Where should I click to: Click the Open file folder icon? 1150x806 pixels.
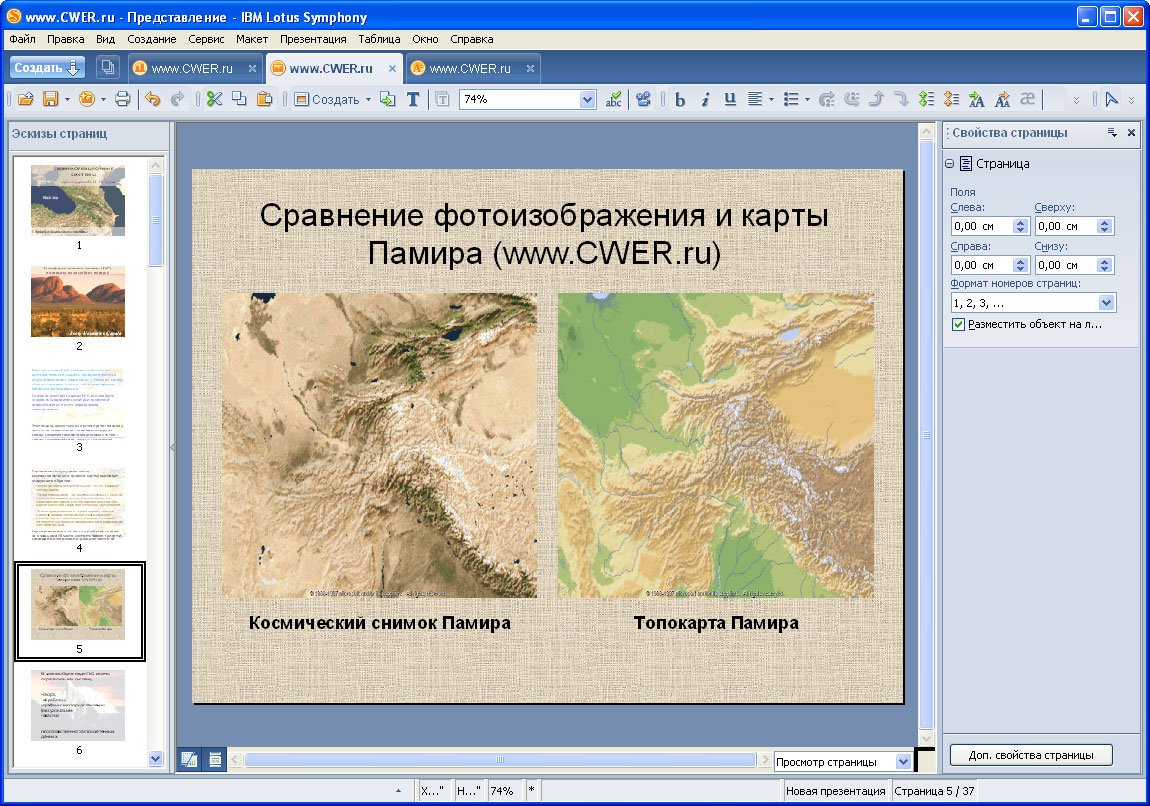[x=26, y=99]
